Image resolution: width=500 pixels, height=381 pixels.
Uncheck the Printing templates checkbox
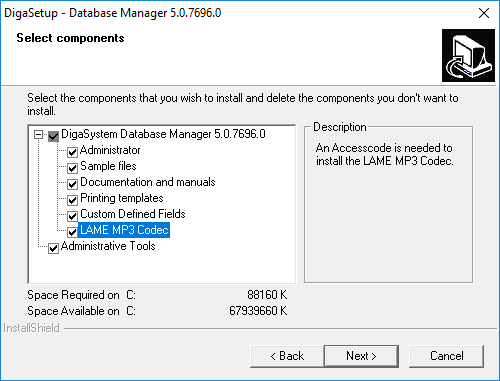point(72,200)
